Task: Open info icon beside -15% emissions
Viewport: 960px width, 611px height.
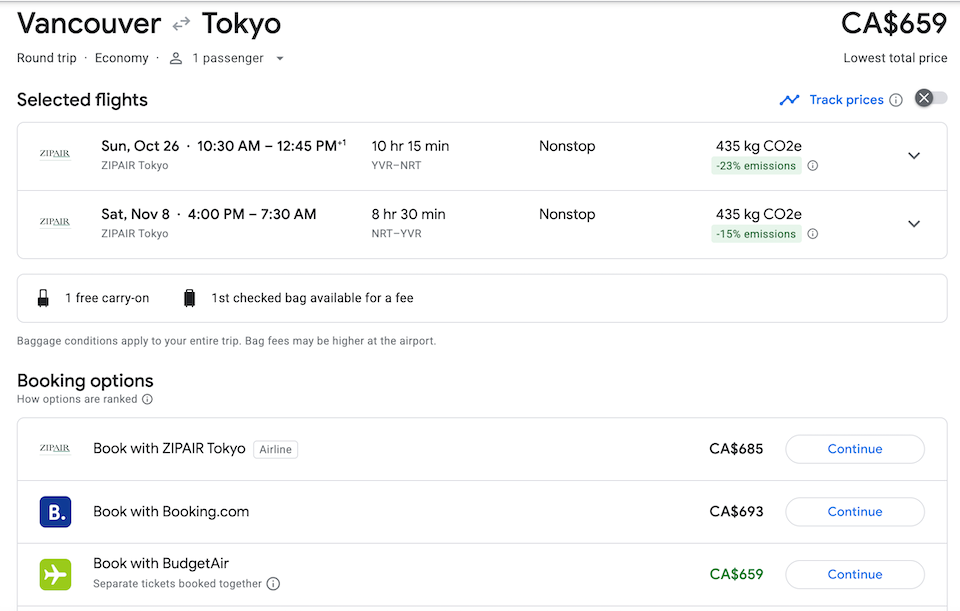Action: coord(812,233)
